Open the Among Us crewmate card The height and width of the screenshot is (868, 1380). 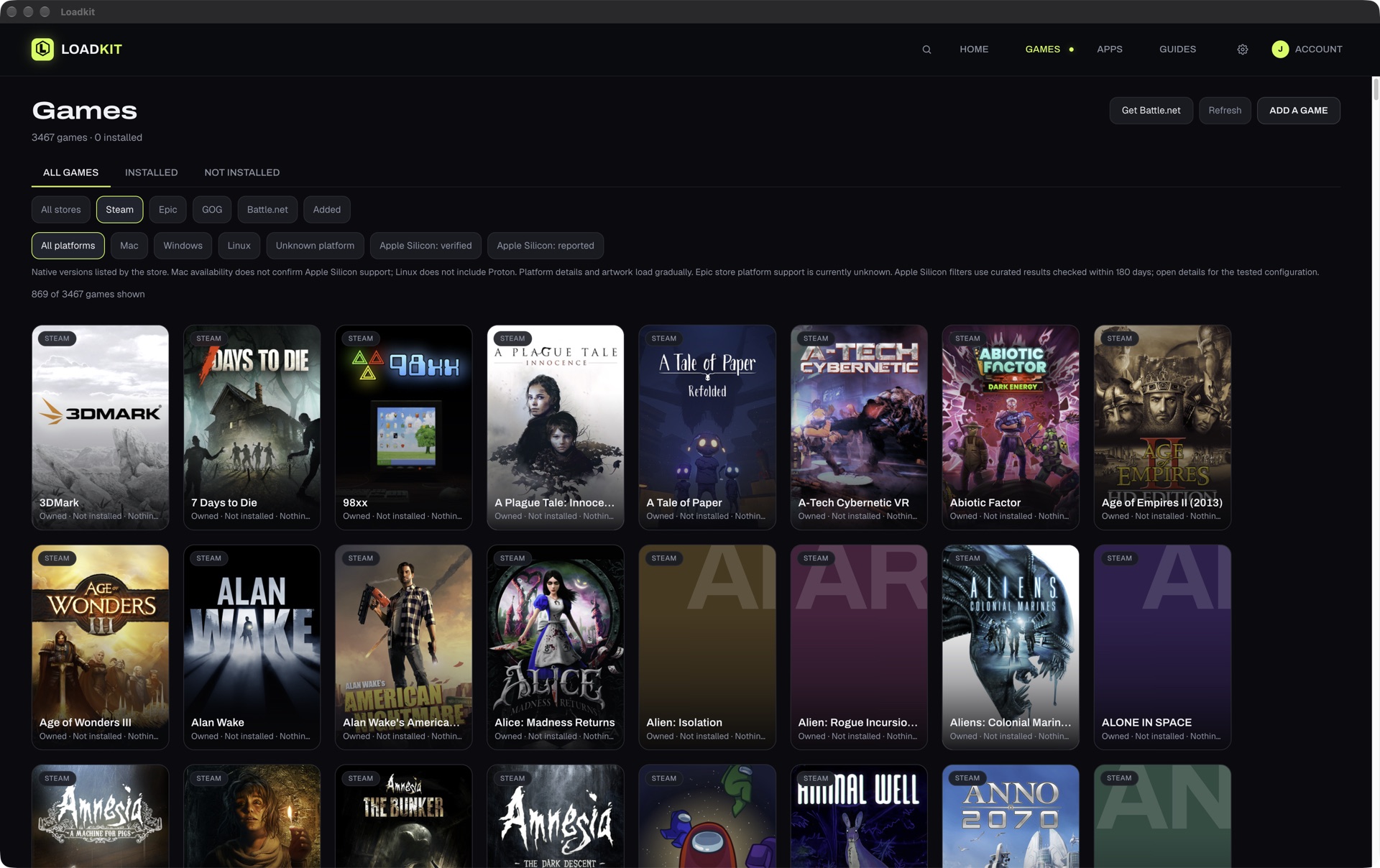pyautogui.click(x=707, y=816)
